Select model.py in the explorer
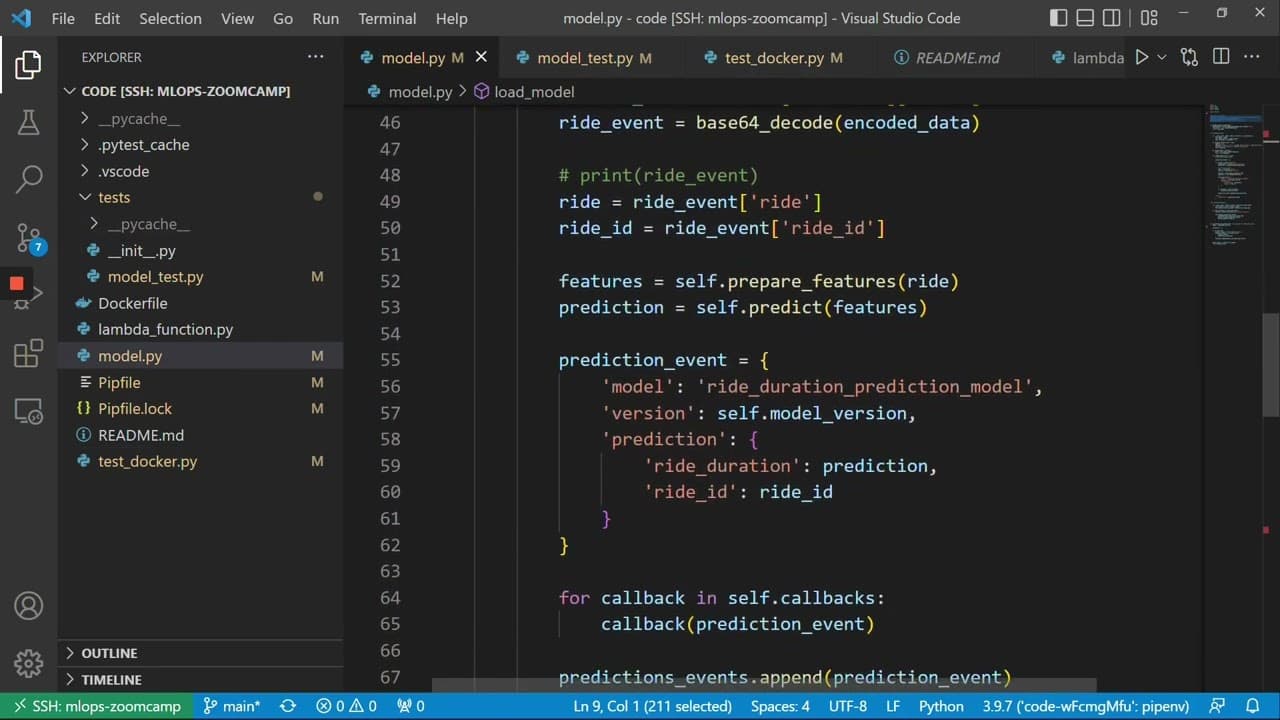1280x720 pixels. click(x=130, y=356)
